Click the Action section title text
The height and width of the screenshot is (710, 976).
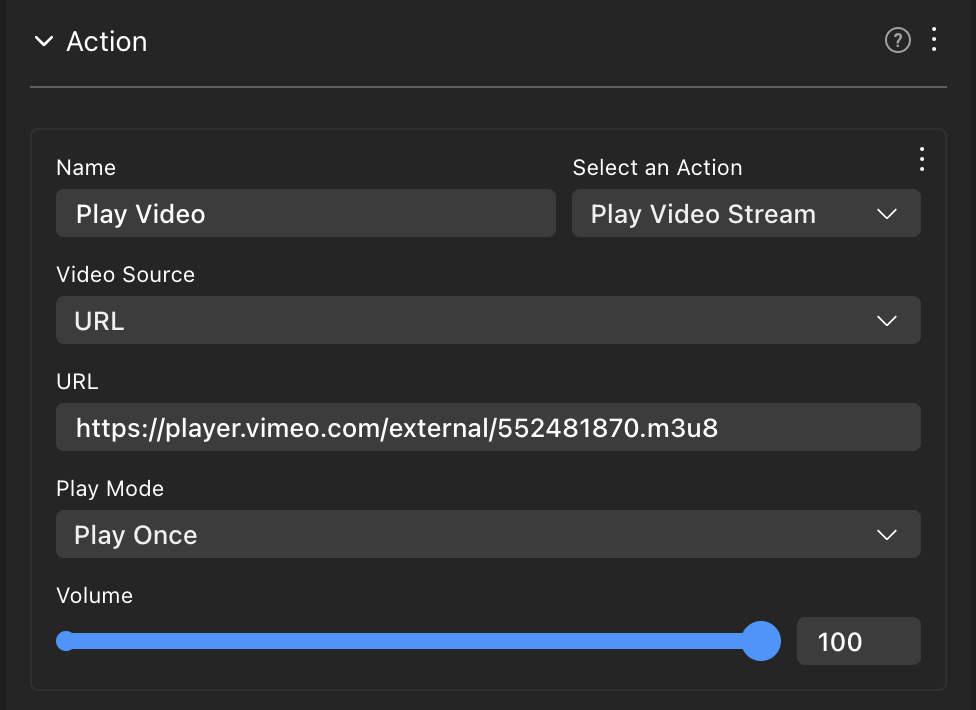(107, 42)
